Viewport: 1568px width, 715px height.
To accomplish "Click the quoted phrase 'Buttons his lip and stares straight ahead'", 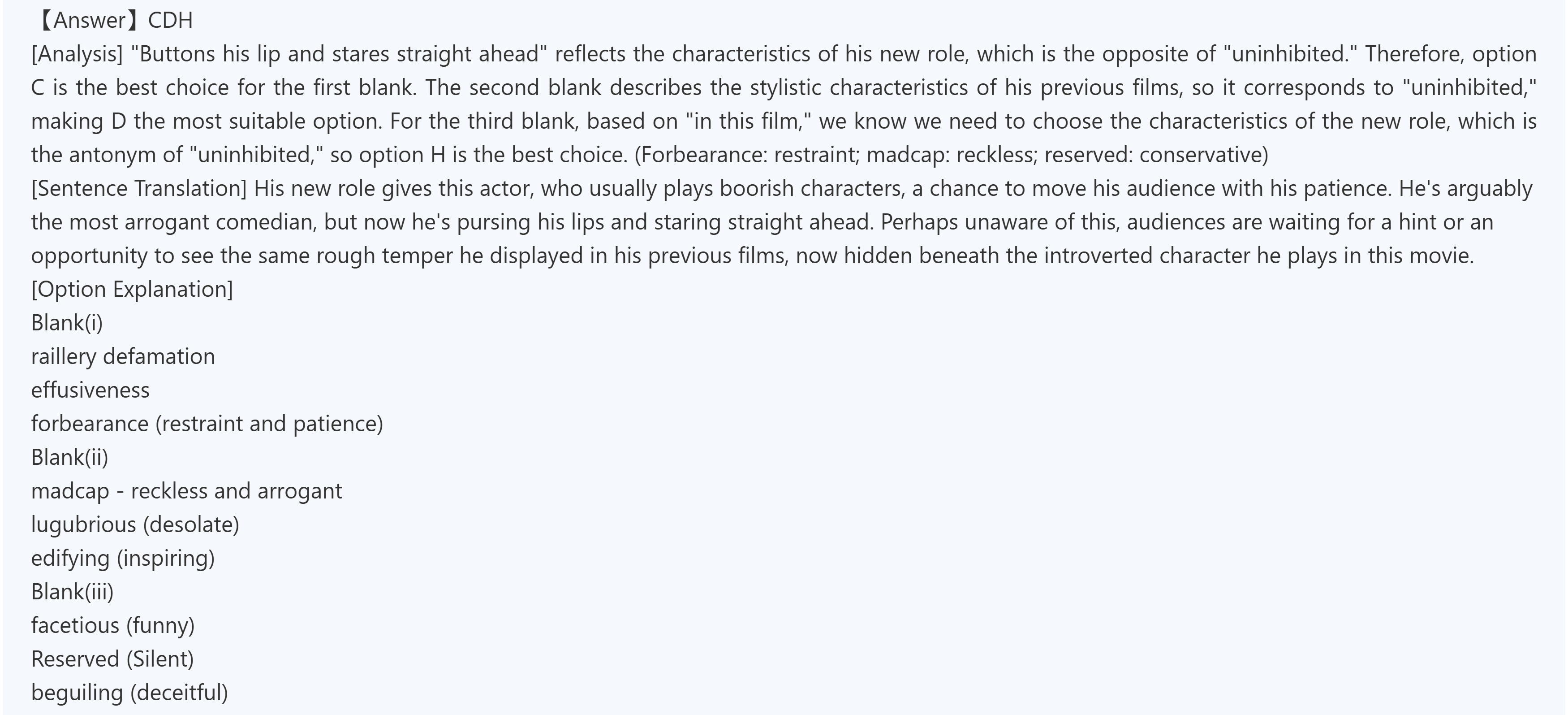I will point(339,54).
